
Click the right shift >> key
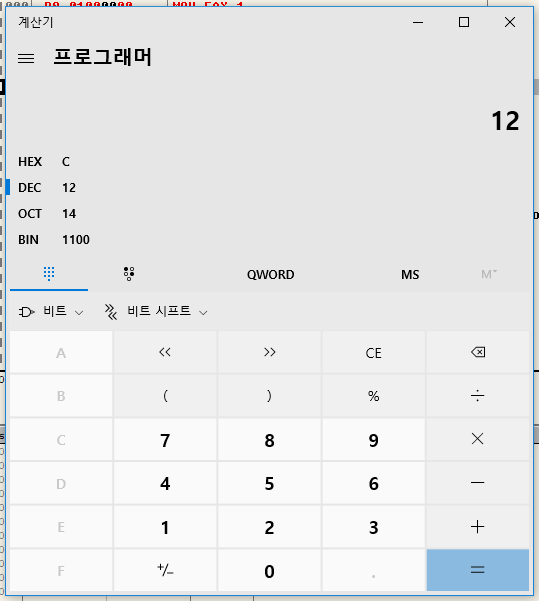tap(270, 352)
